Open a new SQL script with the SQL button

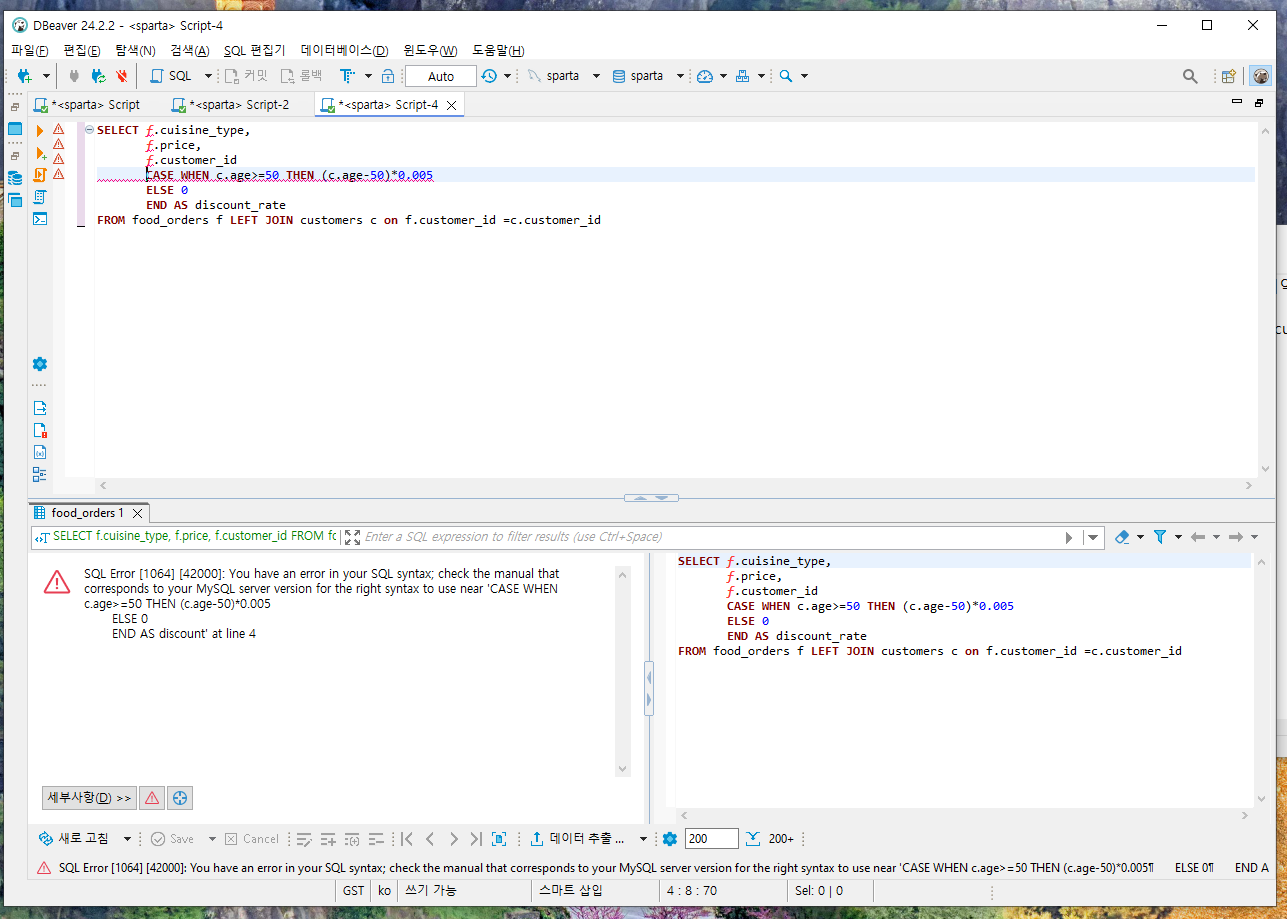(x=171, y=76)
